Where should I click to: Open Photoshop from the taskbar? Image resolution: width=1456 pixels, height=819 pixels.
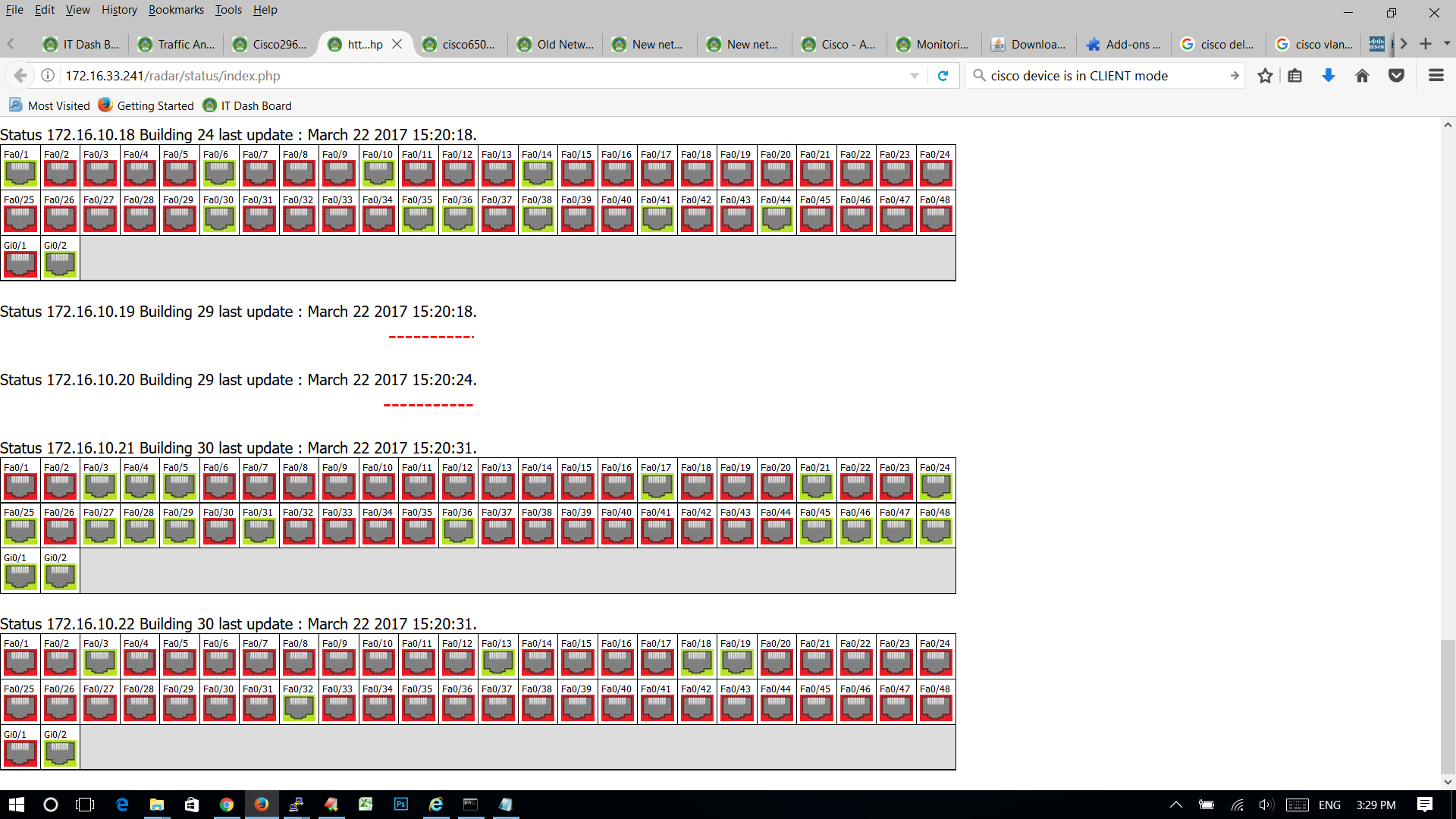(x=400, y=805)
